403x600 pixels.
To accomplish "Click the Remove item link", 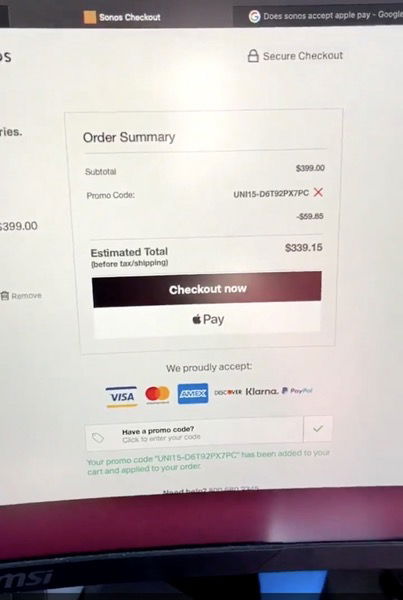I will pos(21,296).
